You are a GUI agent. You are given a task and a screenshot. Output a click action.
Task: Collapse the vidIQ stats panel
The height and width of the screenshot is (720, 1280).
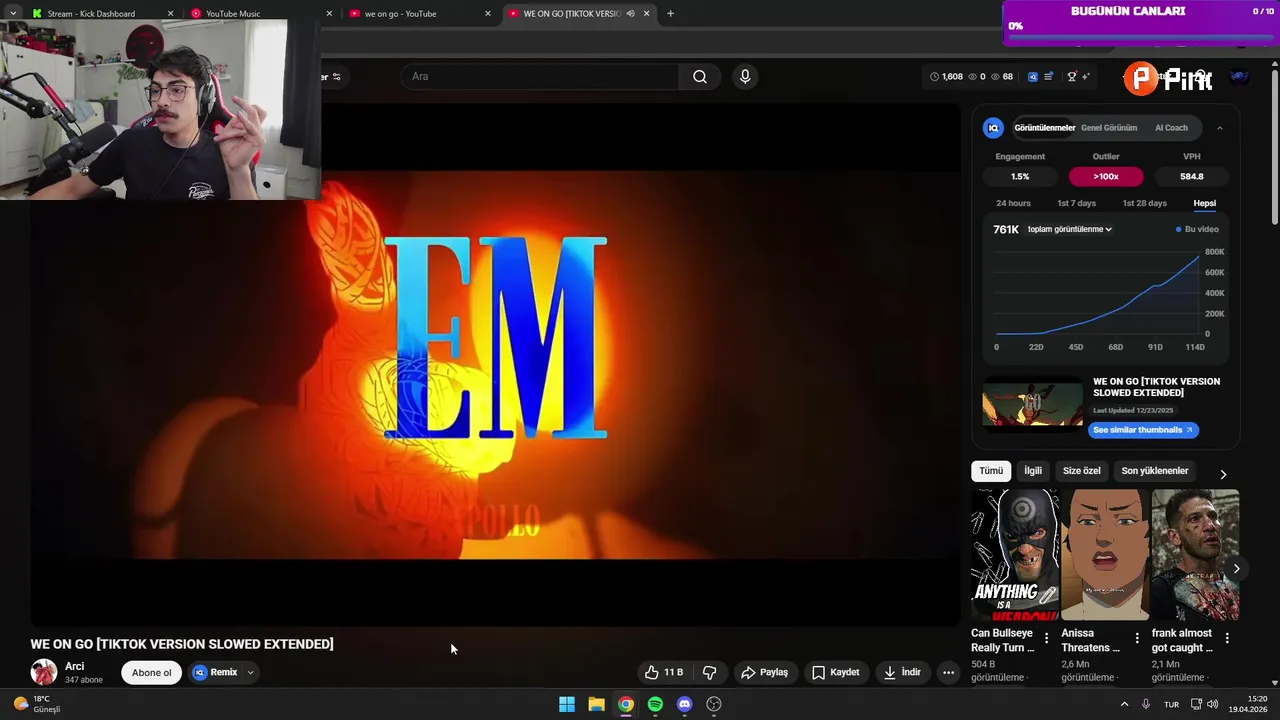pos(1219,128)
